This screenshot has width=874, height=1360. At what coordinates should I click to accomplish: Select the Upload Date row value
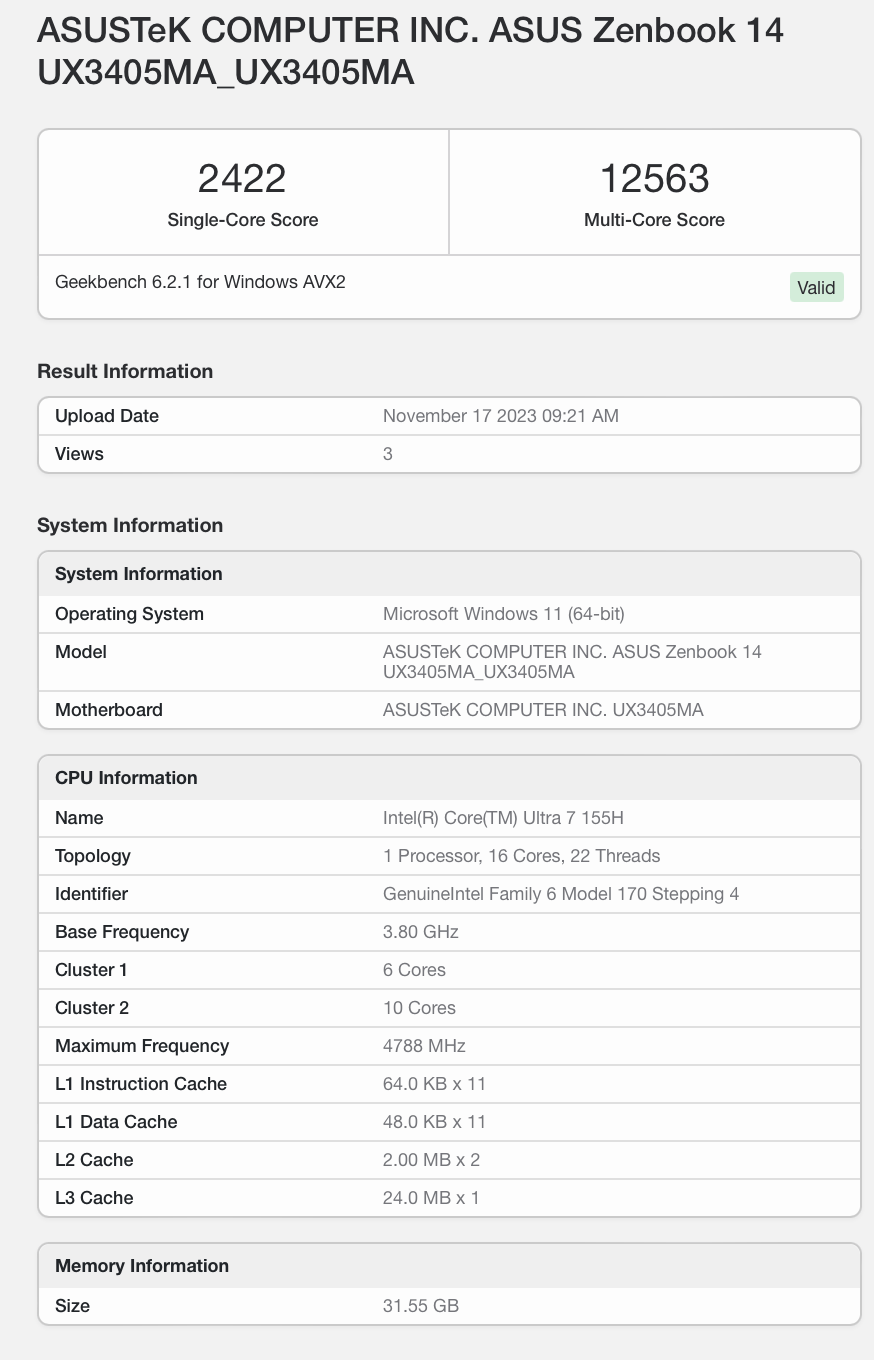[500, 416]
